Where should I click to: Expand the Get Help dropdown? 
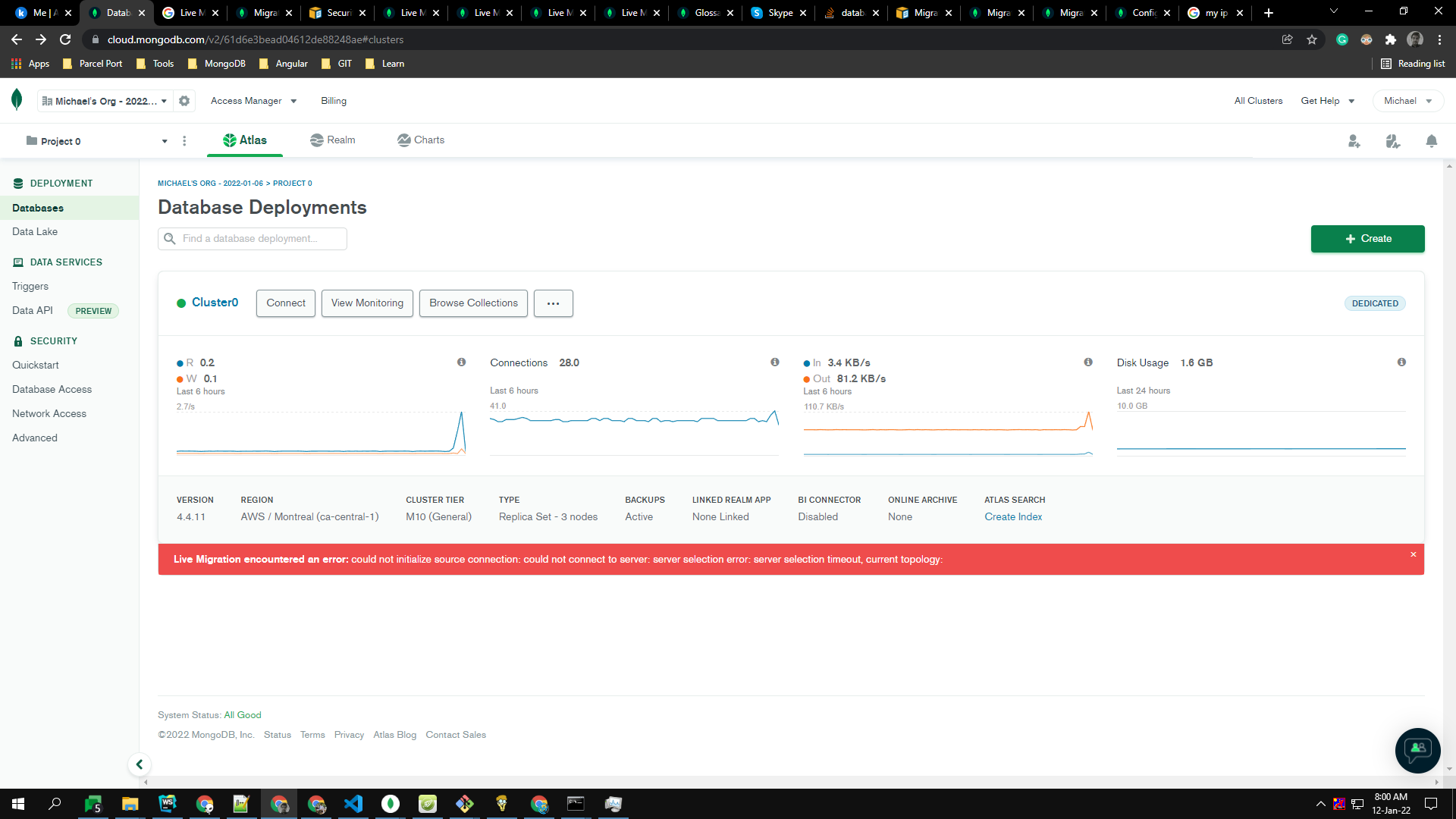point(1327,100)
